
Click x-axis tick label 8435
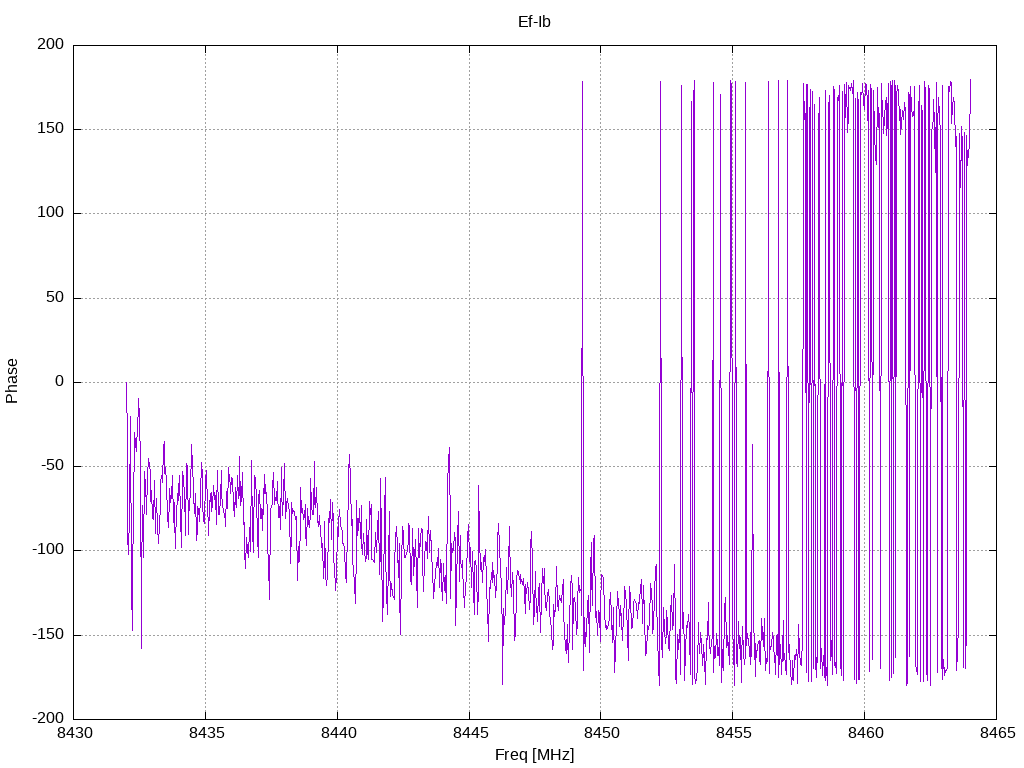[206, 733]
